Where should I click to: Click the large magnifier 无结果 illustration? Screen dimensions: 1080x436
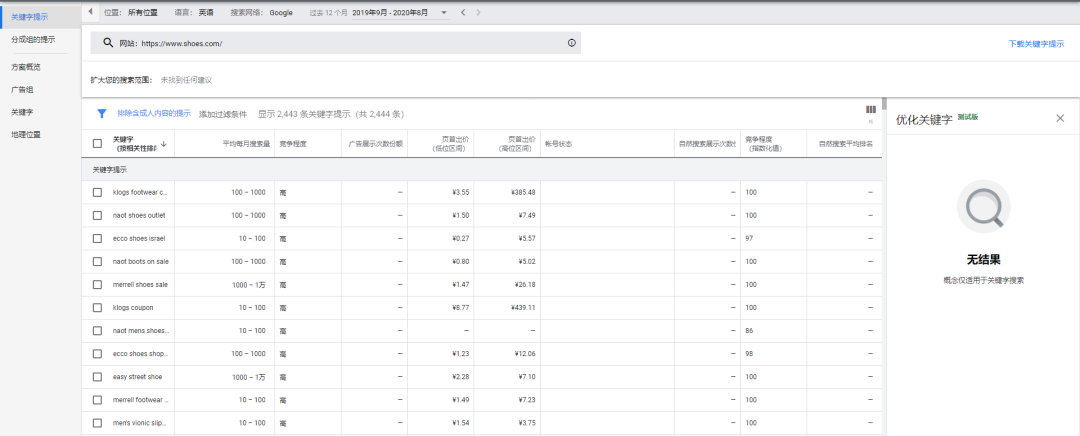click(984, 206)
